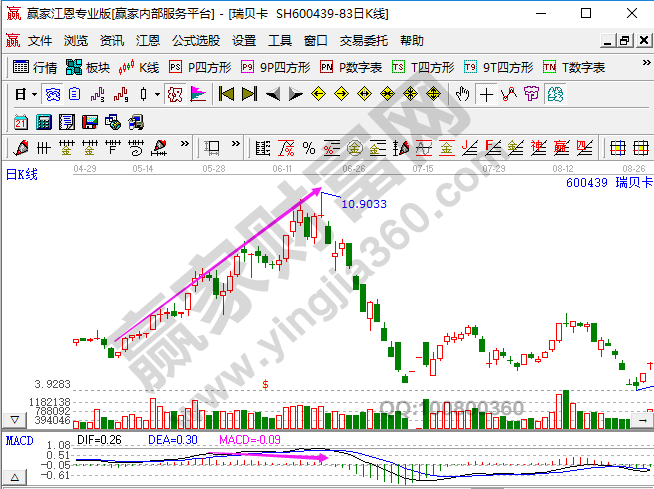Click yellow diamond right-arrow icon

point(341,94)
